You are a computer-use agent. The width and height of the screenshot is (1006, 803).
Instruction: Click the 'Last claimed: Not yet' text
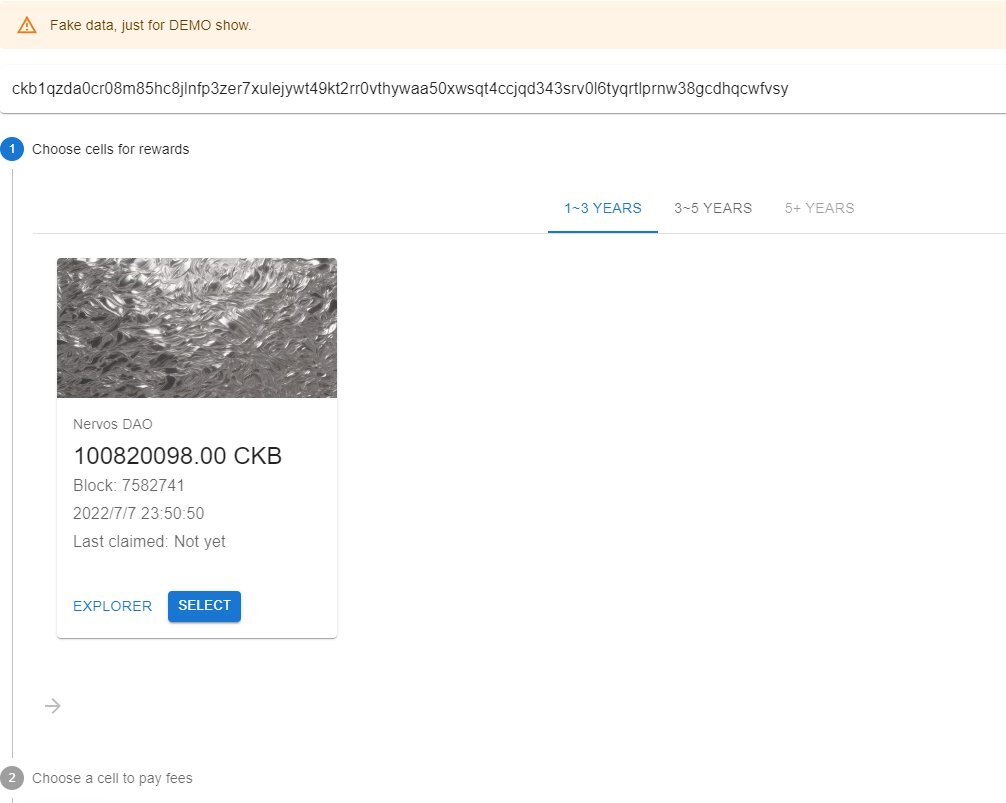point(149,541)
